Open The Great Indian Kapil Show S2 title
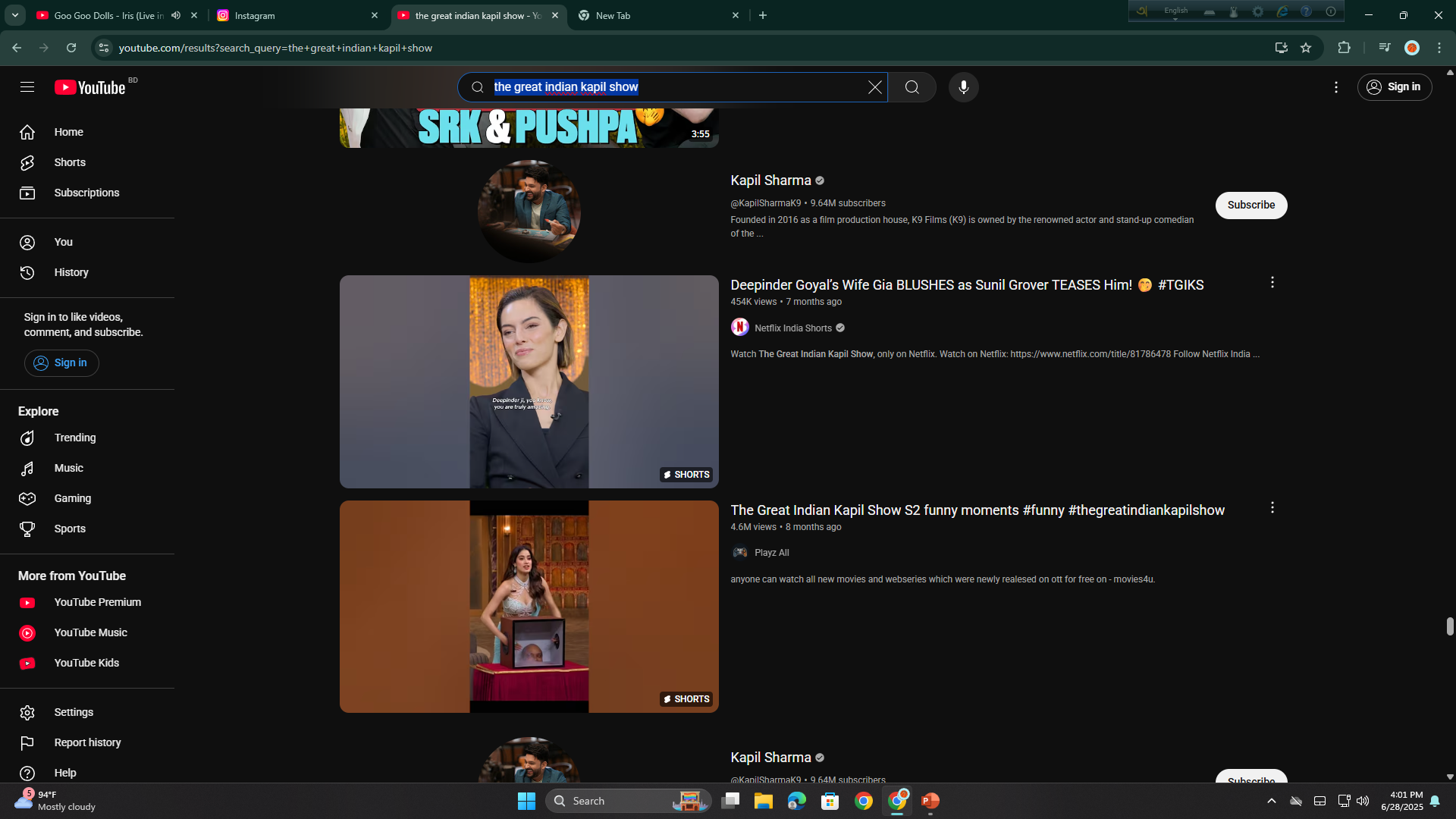The image size is (1456, 819). (x=977, y=510)
